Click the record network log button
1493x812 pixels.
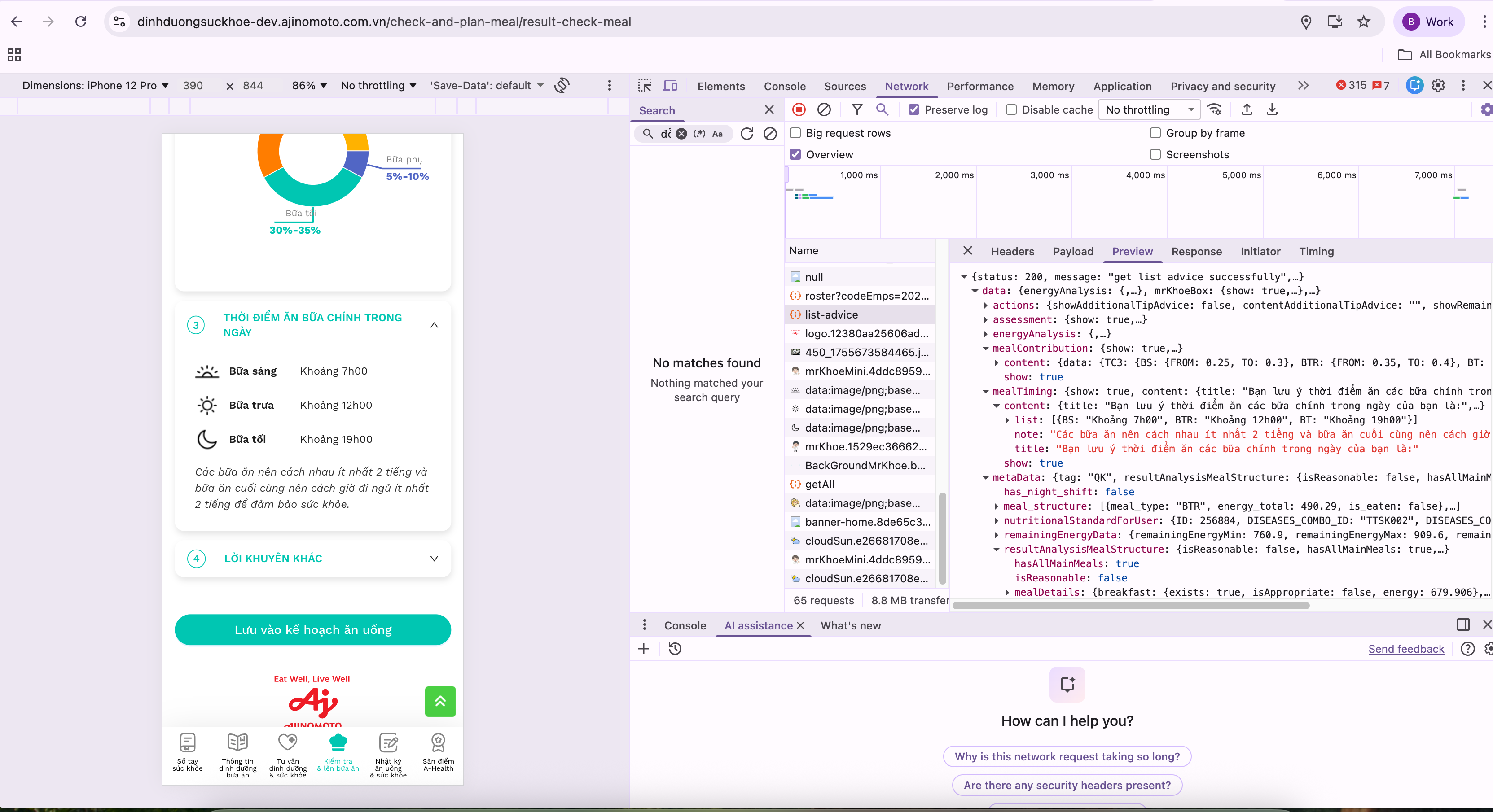point(799,109)
